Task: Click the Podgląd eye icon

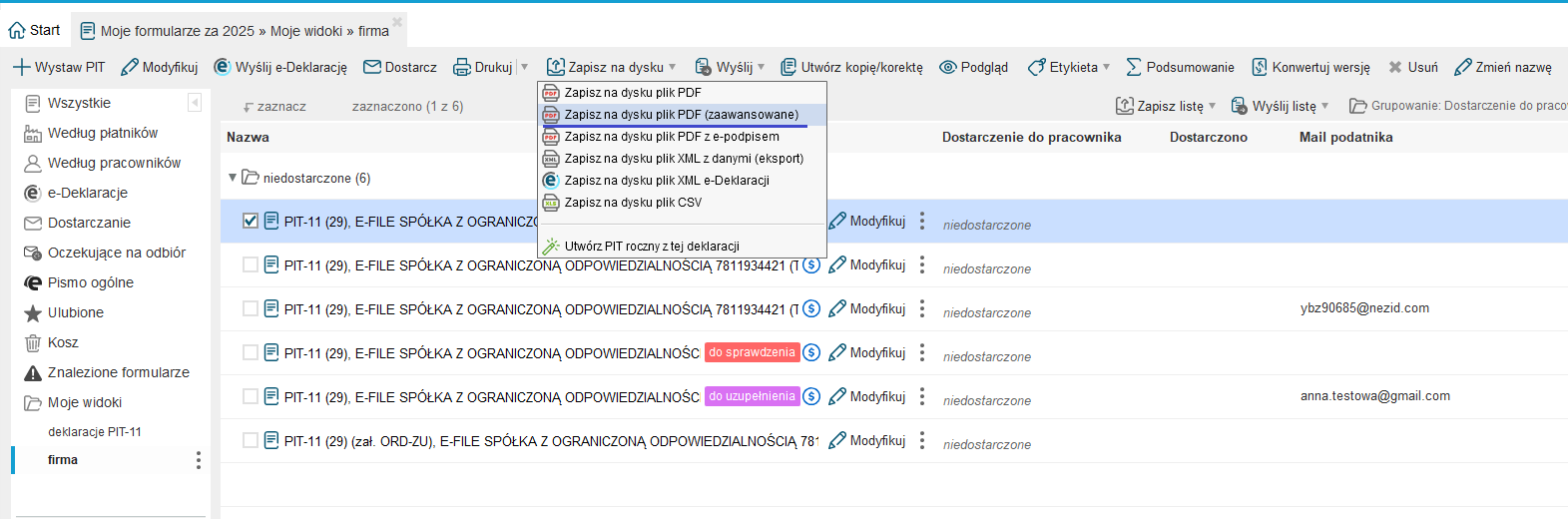Action: tap(948, 67)
